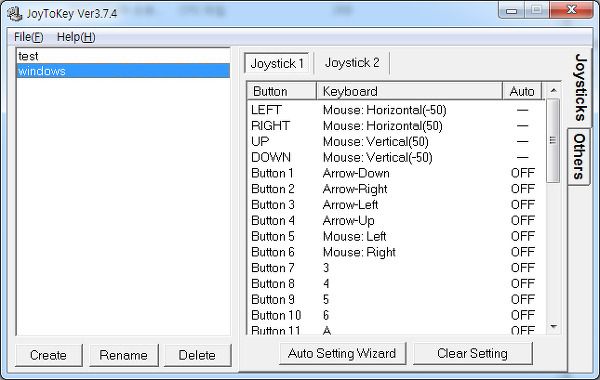Click the Delete profile button
Viewport: 600px width, 380px height.
coord(197,355)
